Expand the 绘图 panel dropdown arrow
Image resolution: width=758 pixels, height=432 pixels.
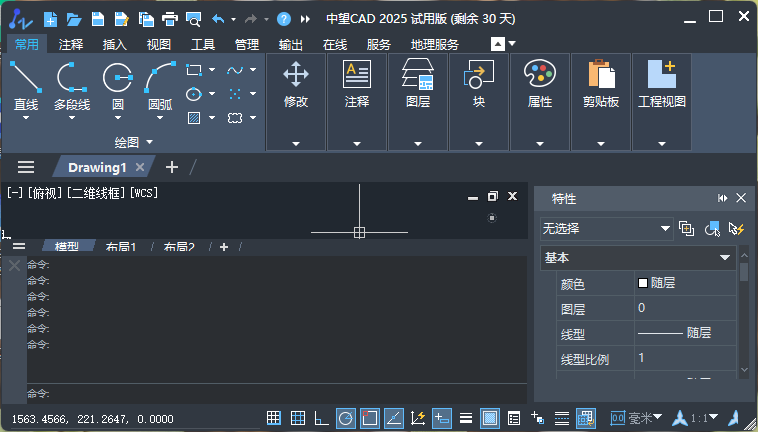pos(150,143)
